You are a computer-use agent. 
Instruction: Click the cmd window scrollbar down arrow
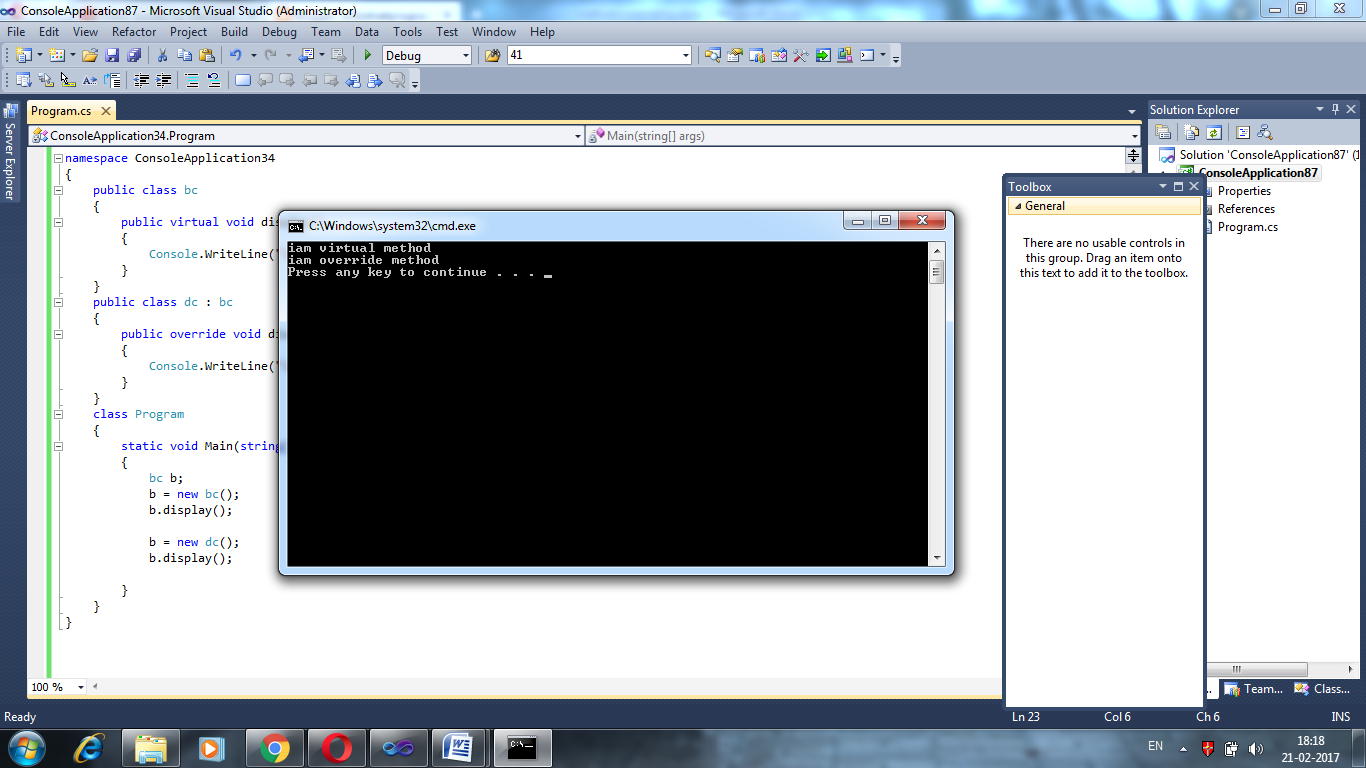tap(936, 558)
